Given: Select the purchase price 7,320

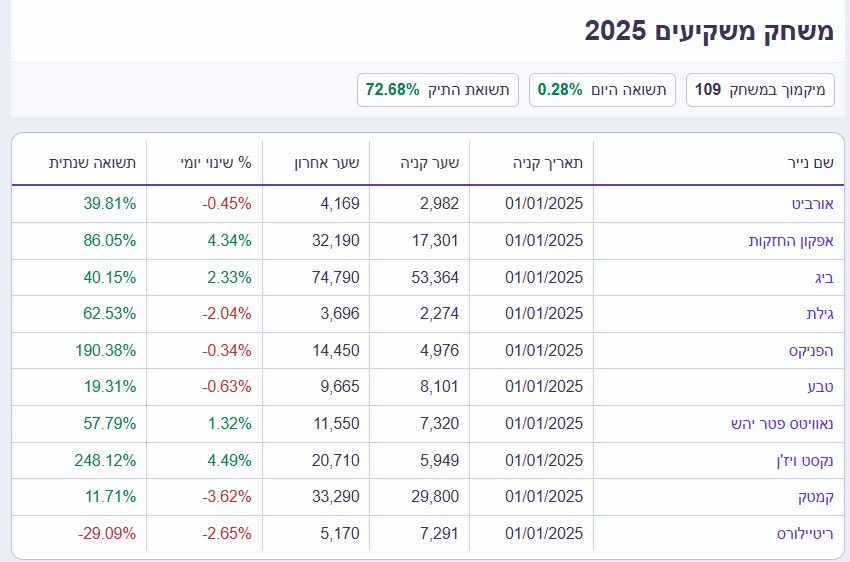Looking at the screenshot, I should (x=439, y=423).
